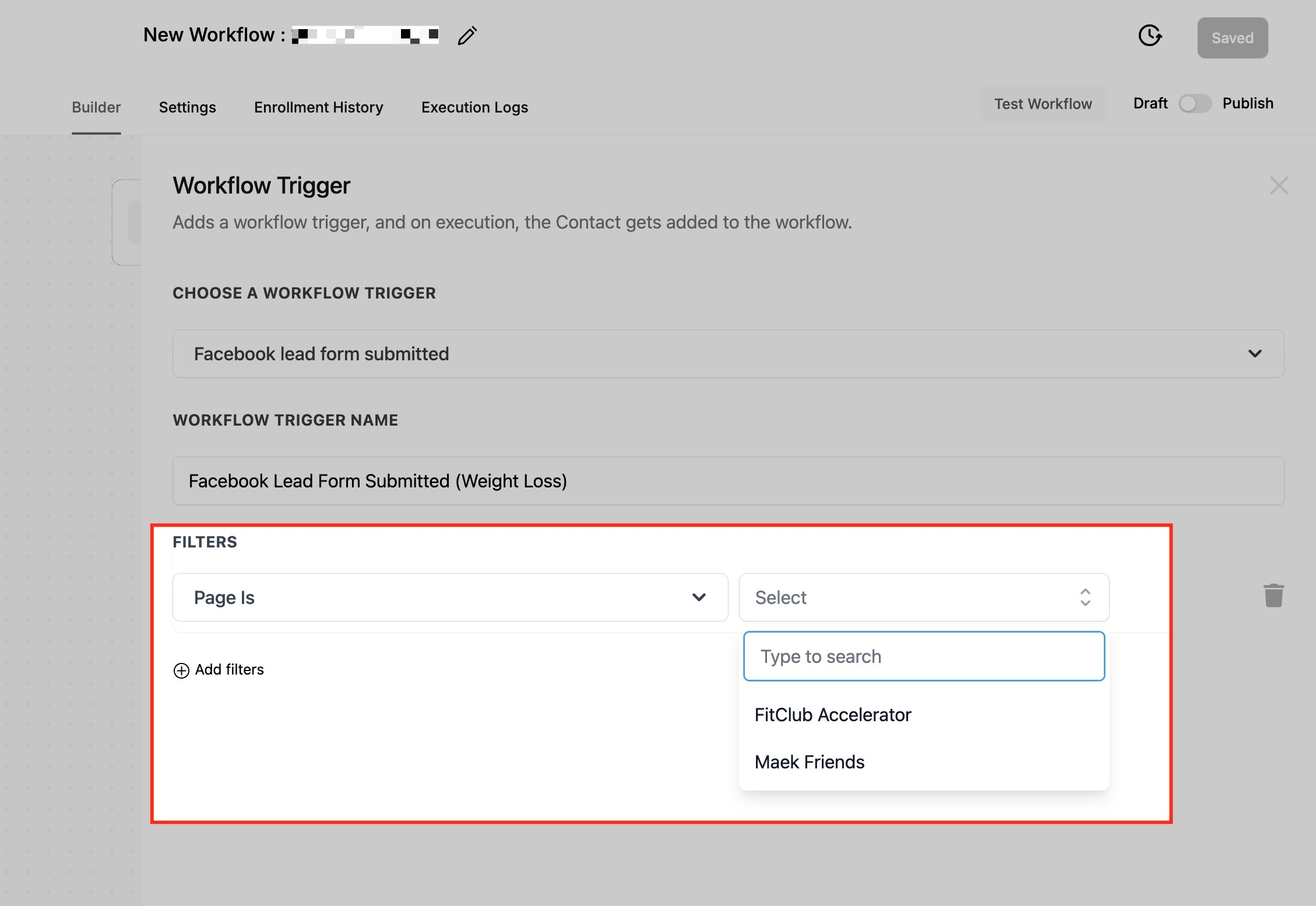Delete filter with trash icon
The width and height of the screenshot is (1316, 906).
(1273, 595)
